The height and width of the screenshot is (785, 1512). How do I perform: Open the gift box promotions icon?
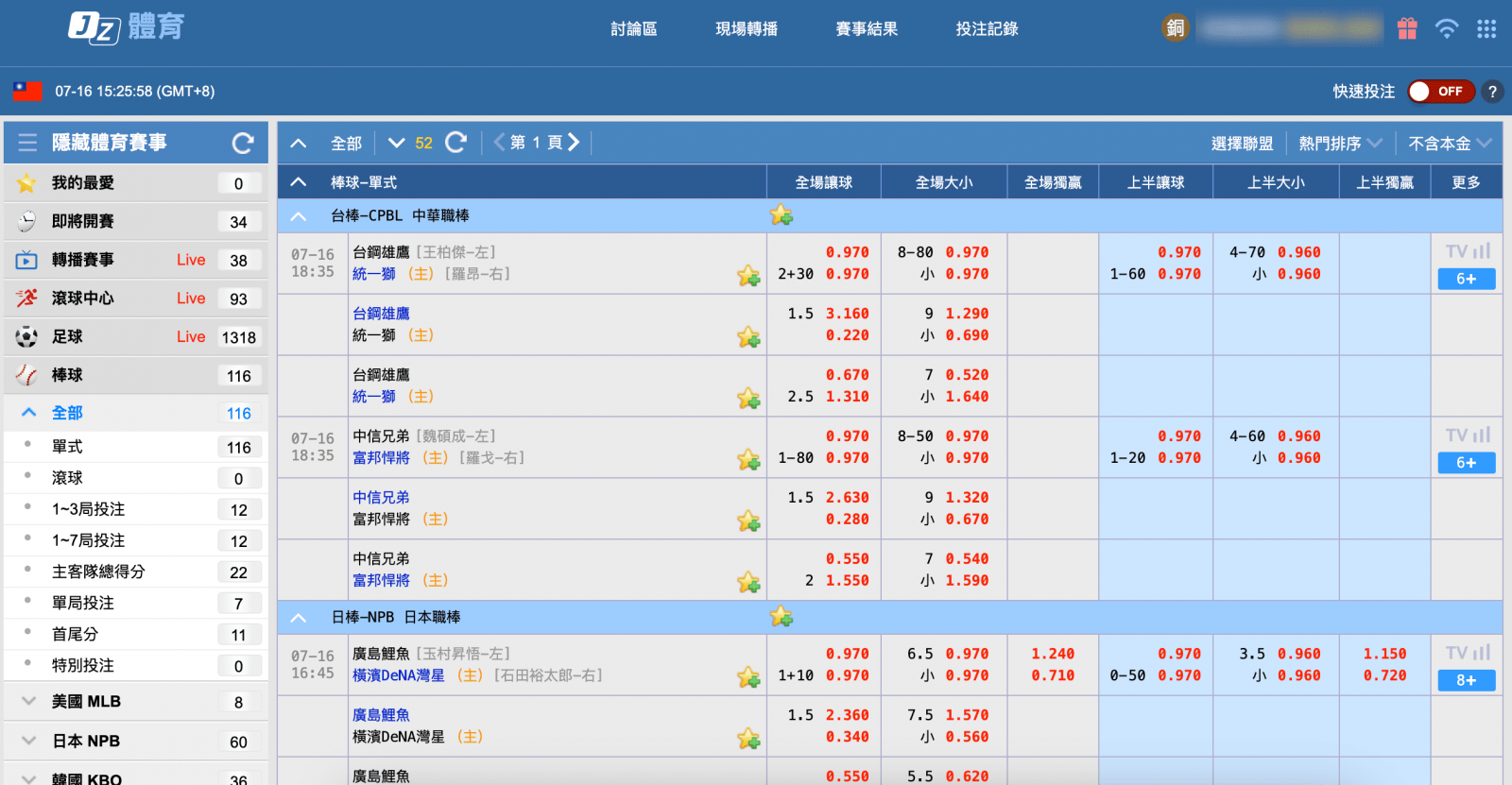pos(1407,28)
